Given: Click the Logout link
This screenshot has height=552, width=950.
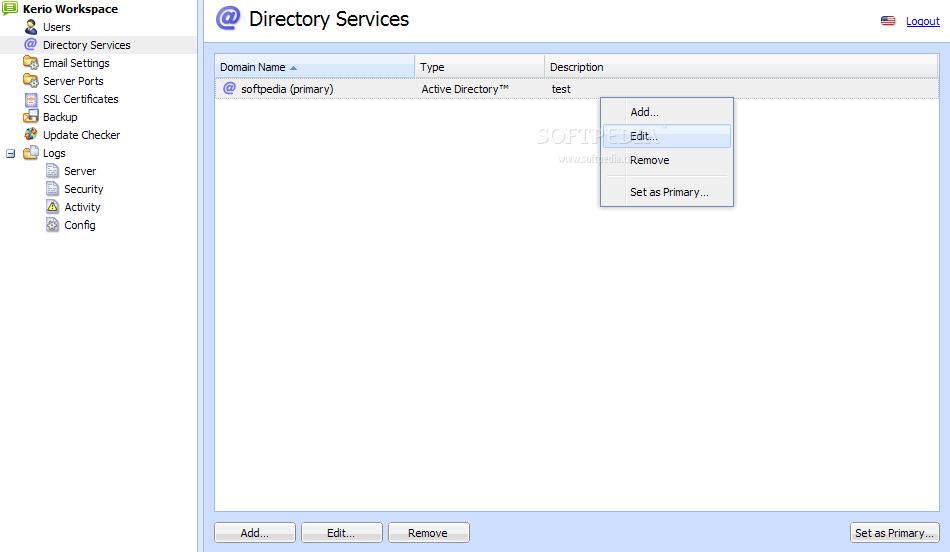Looking at the screenshot, I should [x=922, y=21].
